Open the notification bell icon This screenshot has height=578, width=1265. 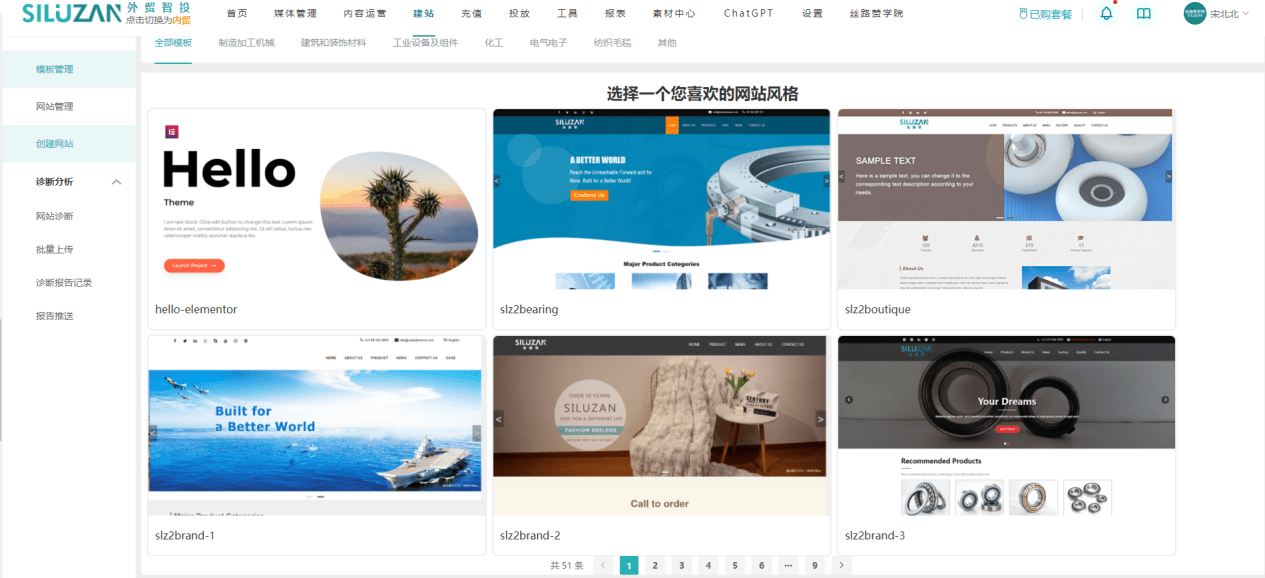pos(1106,14)
